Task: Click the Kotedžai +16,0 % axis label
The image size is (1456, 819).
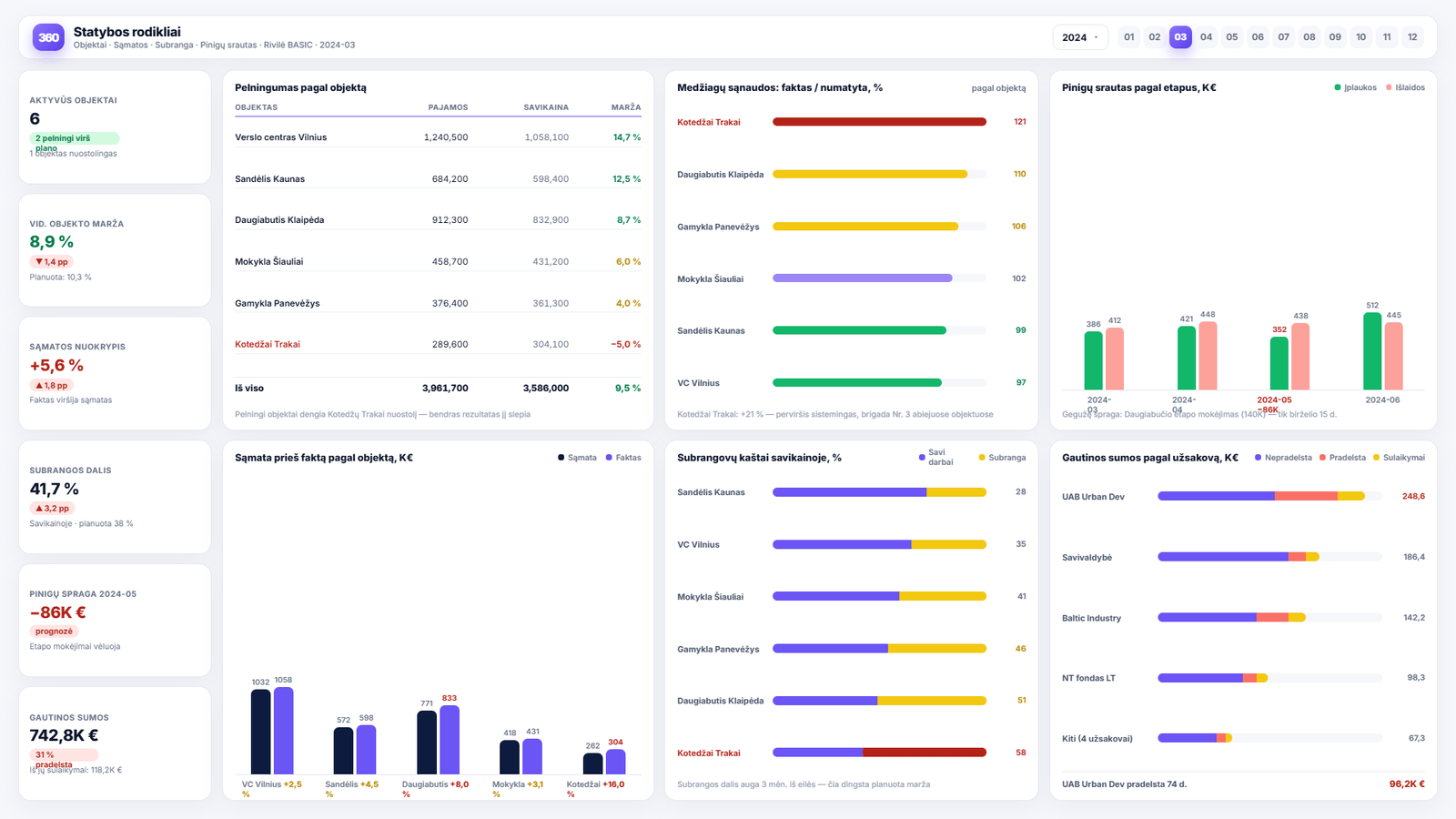Action: (595, 789)
